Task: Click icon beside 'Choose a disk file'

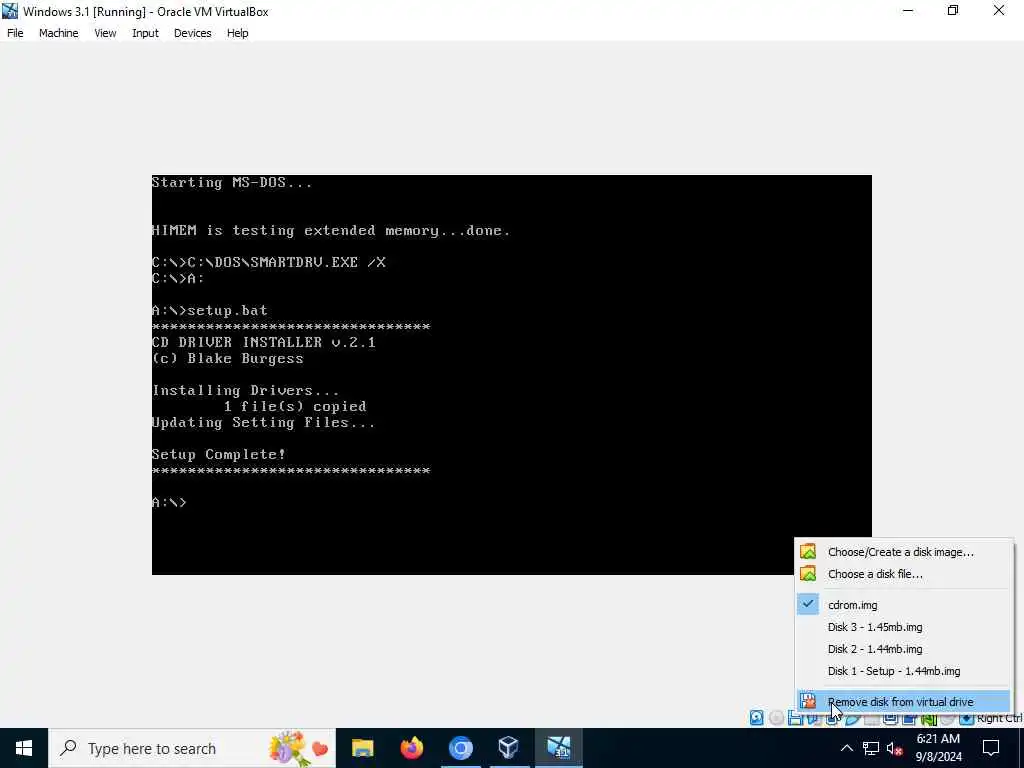Action: pos(808,574)
